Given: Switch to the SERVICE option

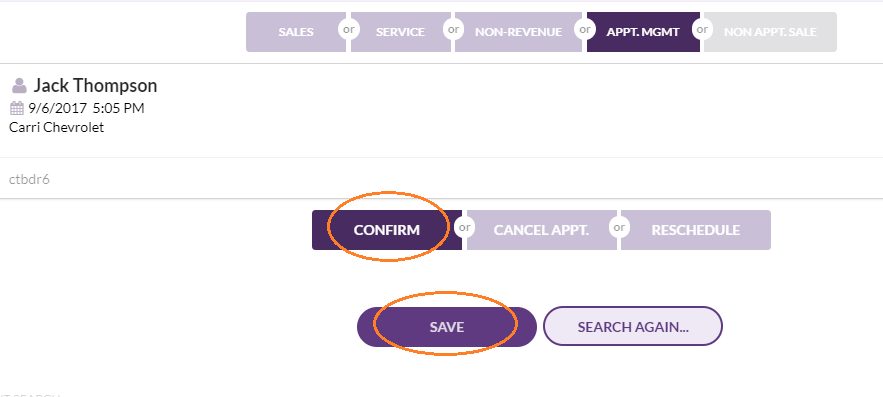Looking at the screenshot, I should tap(400, 32).
